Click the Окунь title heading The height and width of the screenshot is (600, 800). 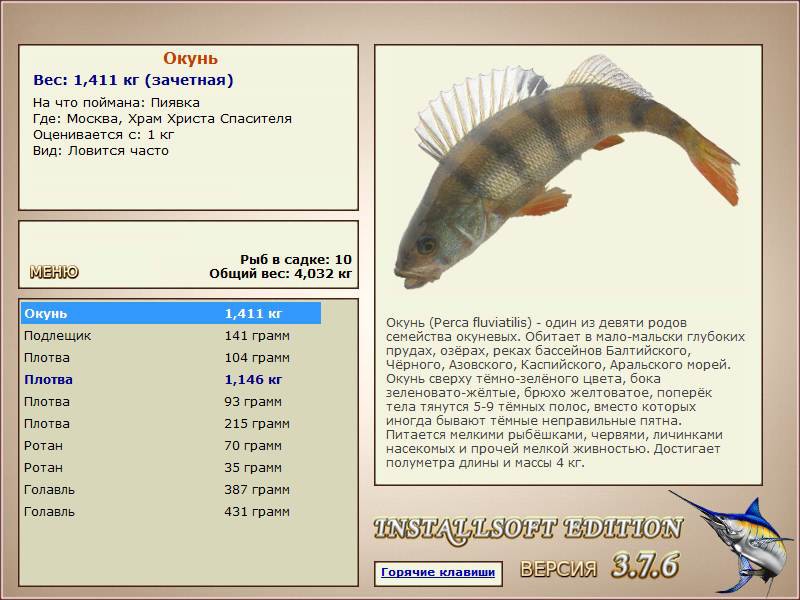[x=190, y=58]
